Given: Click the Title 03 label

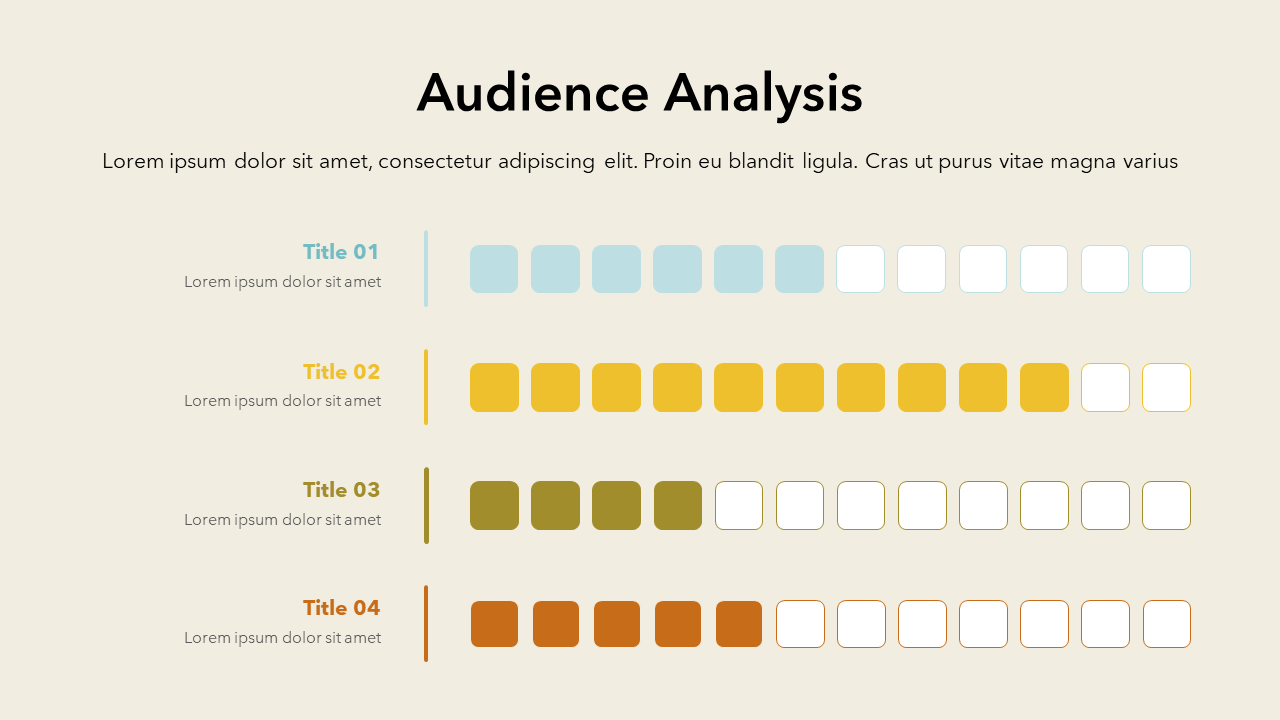Looking at the screenshot, I should (x=341, y=490).
